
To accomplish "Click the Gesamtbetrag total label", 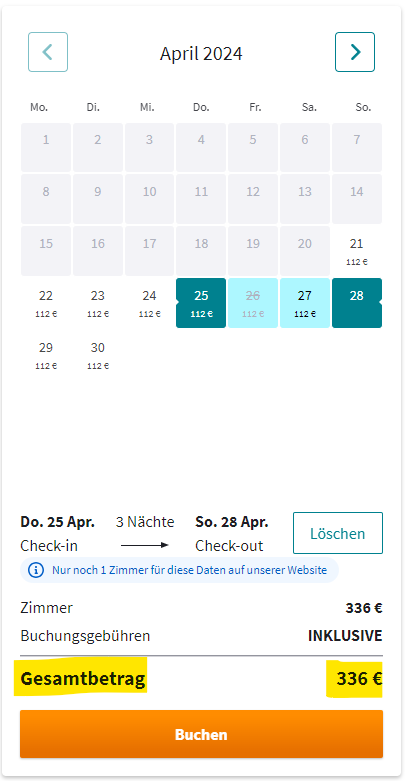I will pos(83,678).
